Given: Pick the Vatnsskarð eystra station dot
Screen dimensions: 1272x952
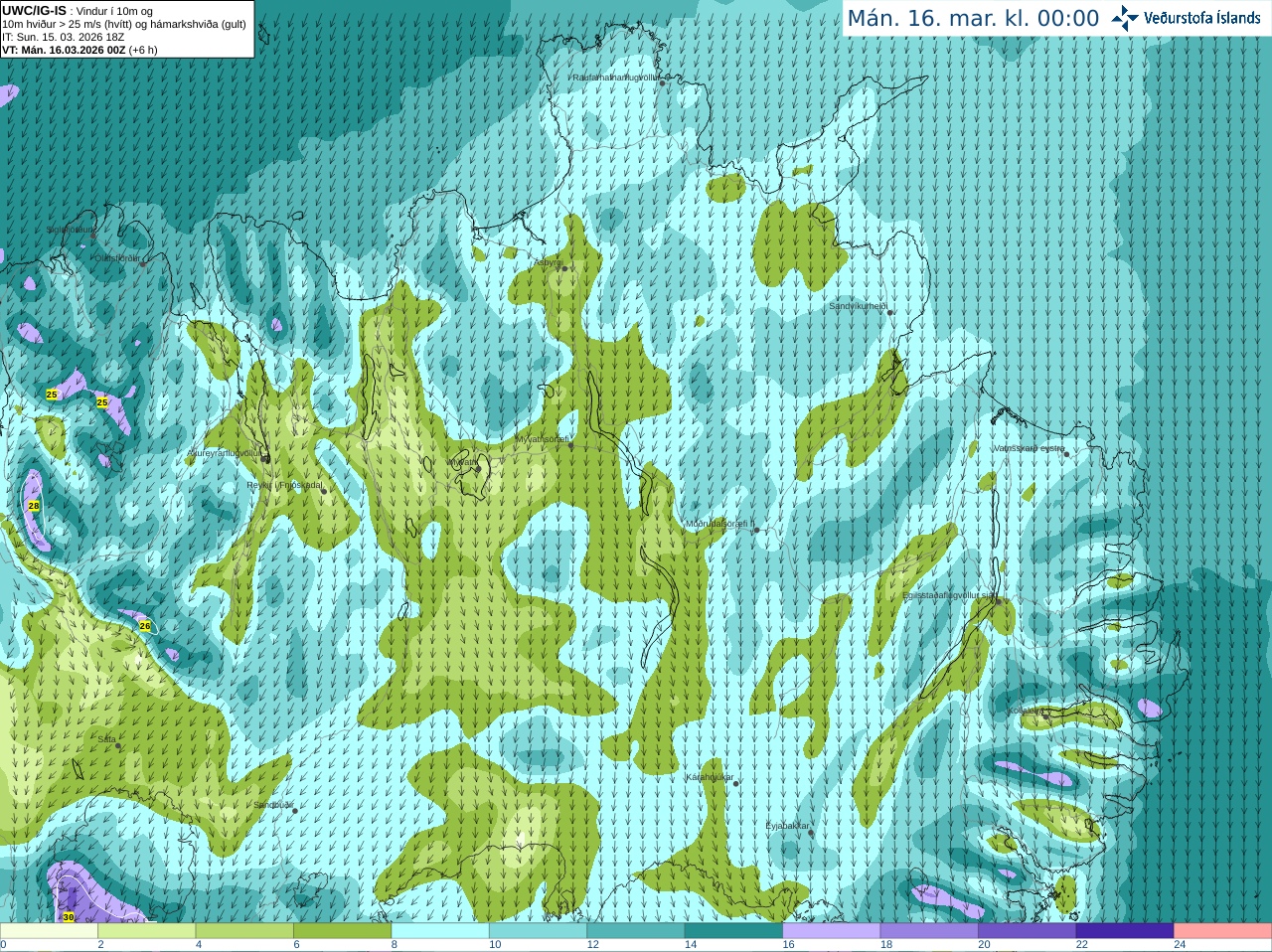Looking at the screenshot, I should point(1066,454).
